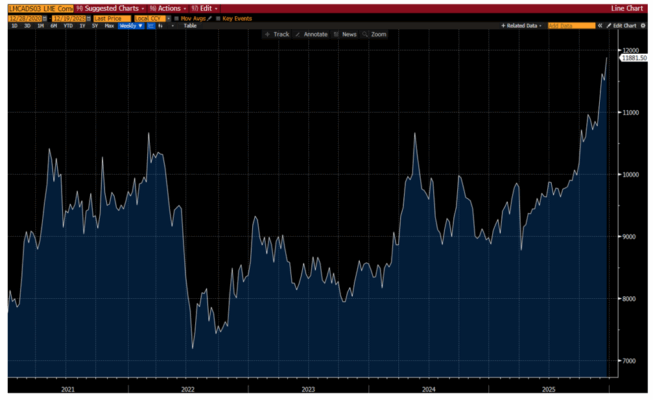Viewport: 653px width, 400px height.
Task: Toggle the Mov Avgs checkbox
Action: (178, 18)
